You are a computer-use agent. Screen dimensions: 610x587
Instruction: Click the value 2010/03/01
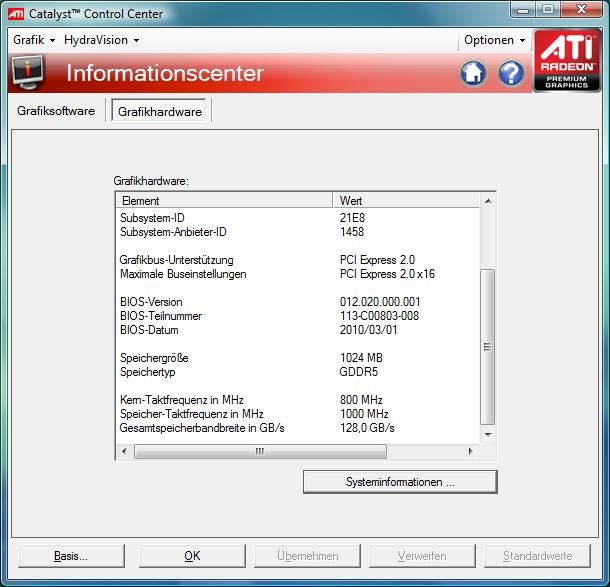(x=368, y=330)
